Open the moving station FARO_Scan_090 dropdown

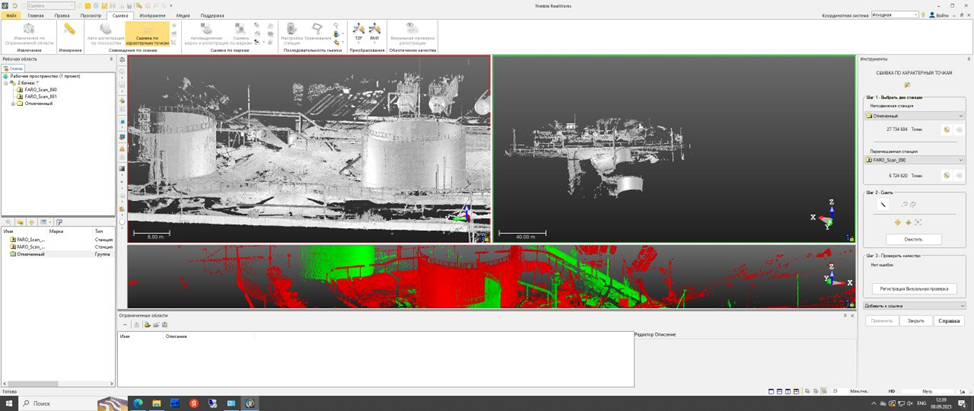click(x=961, y=160)
